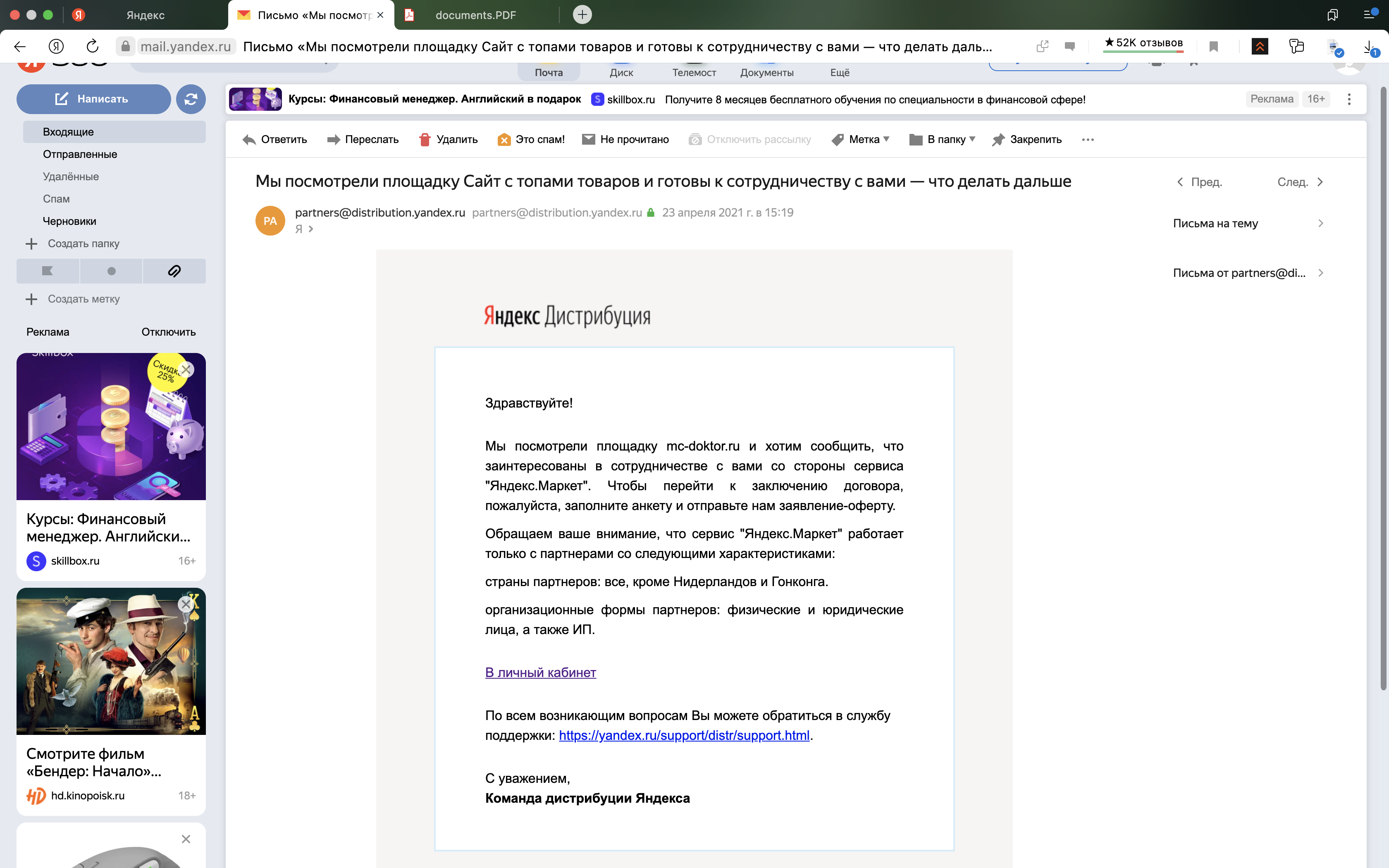Toggle unread messages filter dot
1389x868 pixels.
point(111,271)
